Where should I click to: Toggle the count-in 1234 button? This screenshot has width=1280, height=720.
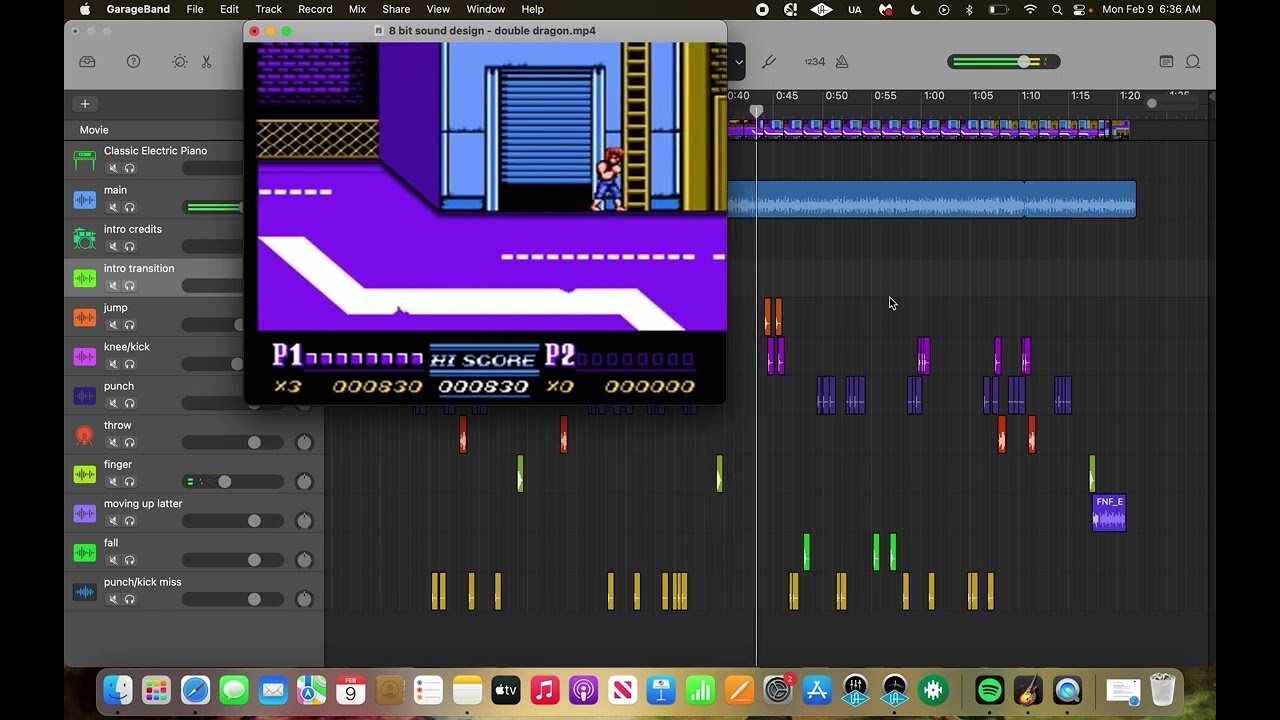(815, 62)
